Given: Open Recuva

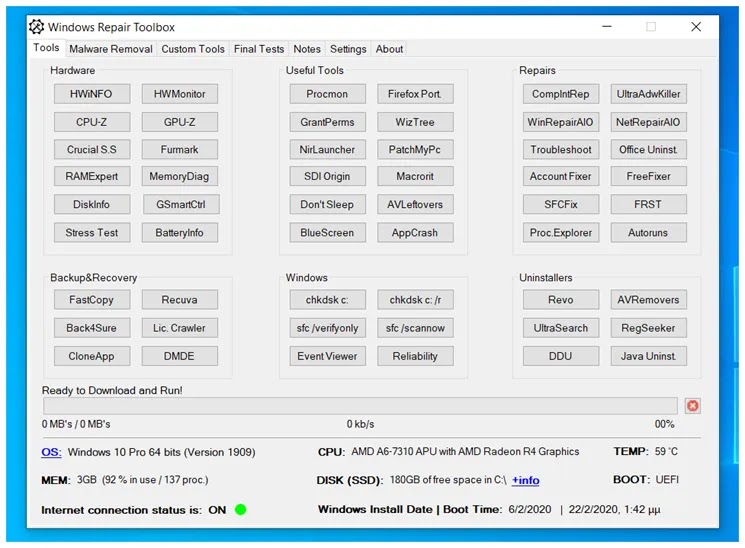Looking at the screenshot, I should pyautogui.click(x=180, y=300).
